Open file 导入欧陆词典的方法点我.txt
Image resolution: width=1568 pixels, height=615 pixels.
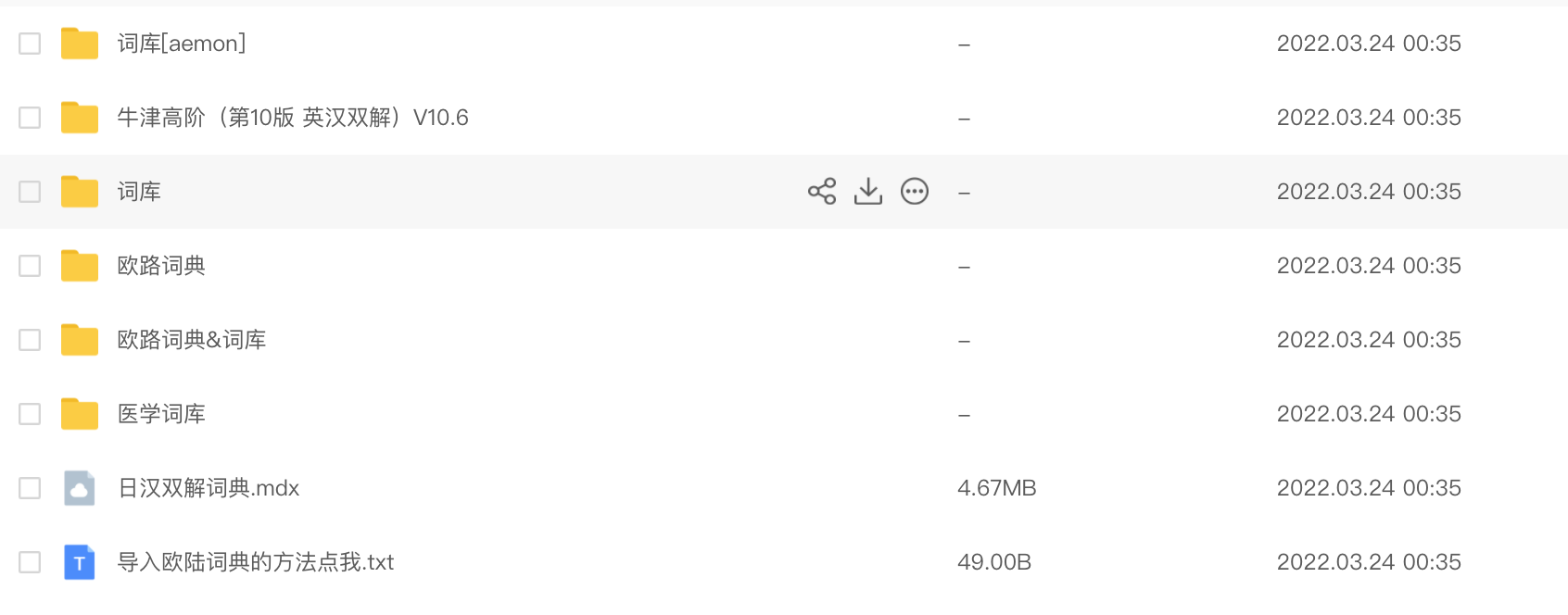pyautogui.click(x=256, y=562)
